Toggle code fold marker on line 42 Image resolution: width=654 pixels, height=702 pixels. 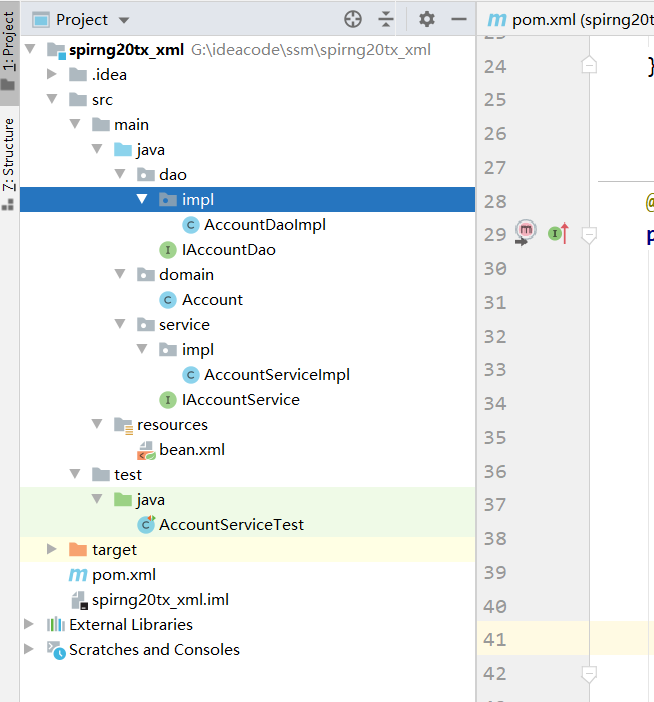coord(589,674)
